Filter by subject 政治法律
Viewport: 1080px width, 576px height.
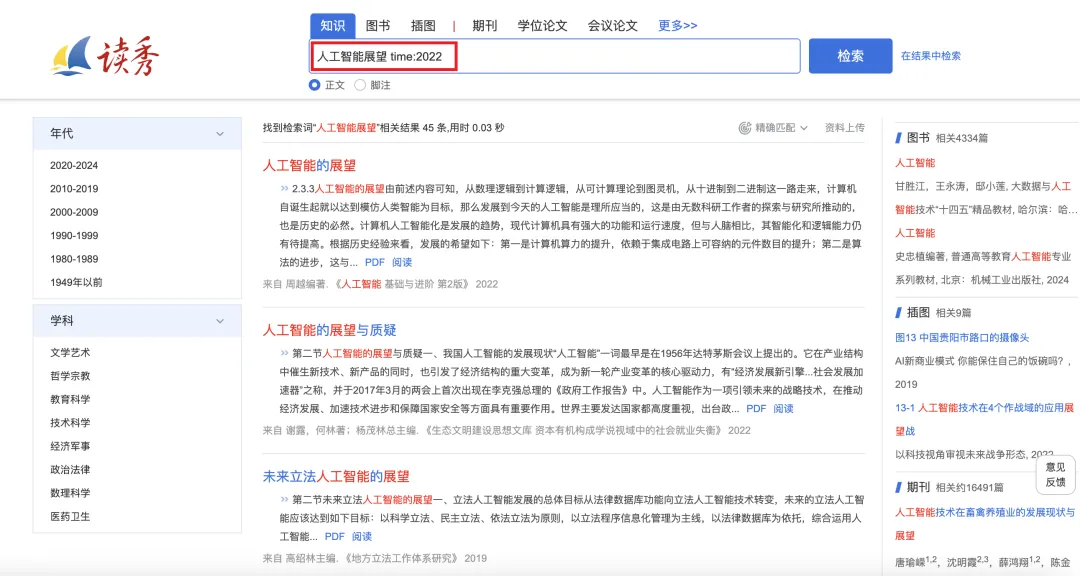(70, 470)
